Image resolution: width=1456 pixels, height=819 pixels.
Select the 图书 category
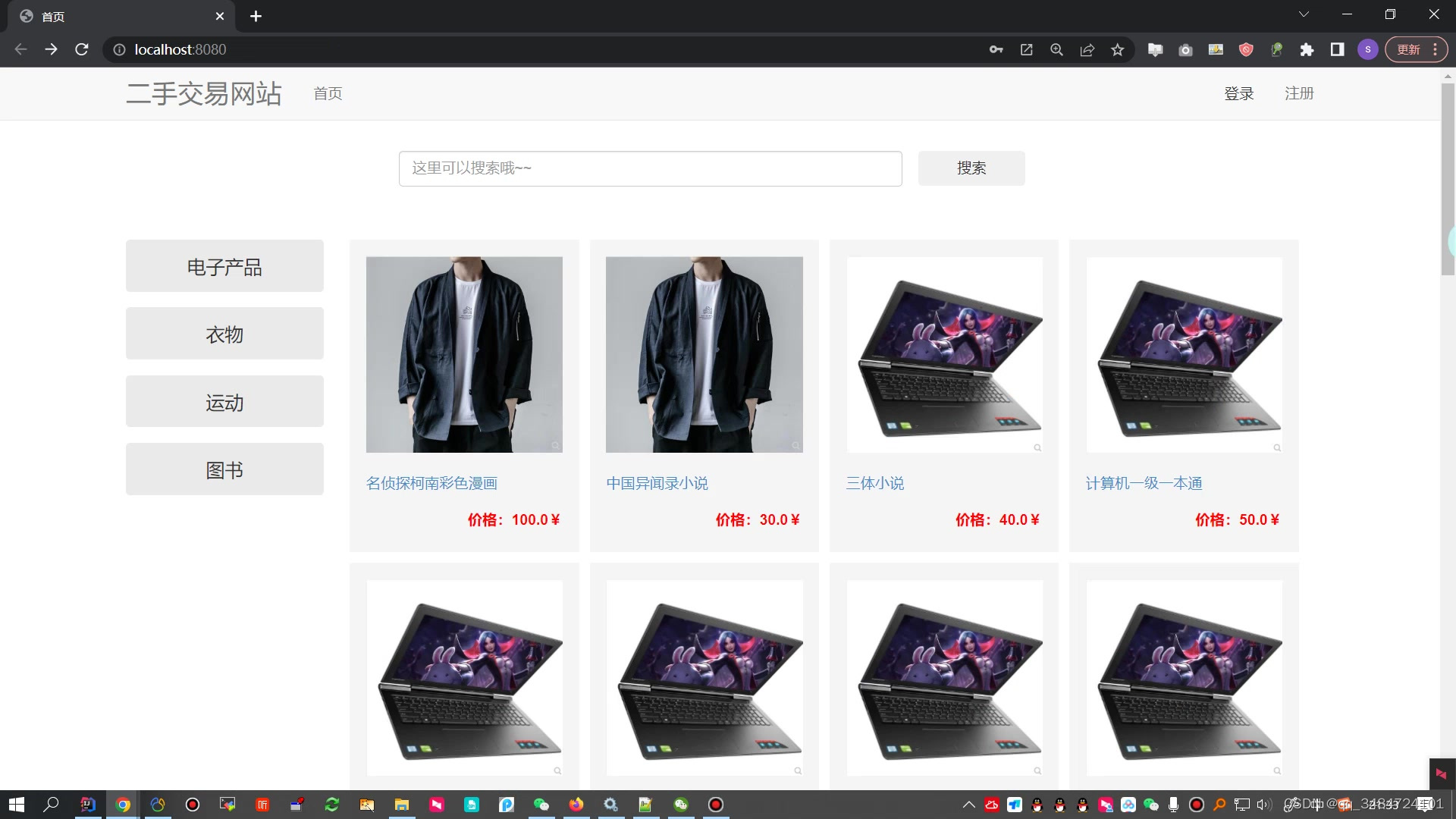(x=224, y=469)
